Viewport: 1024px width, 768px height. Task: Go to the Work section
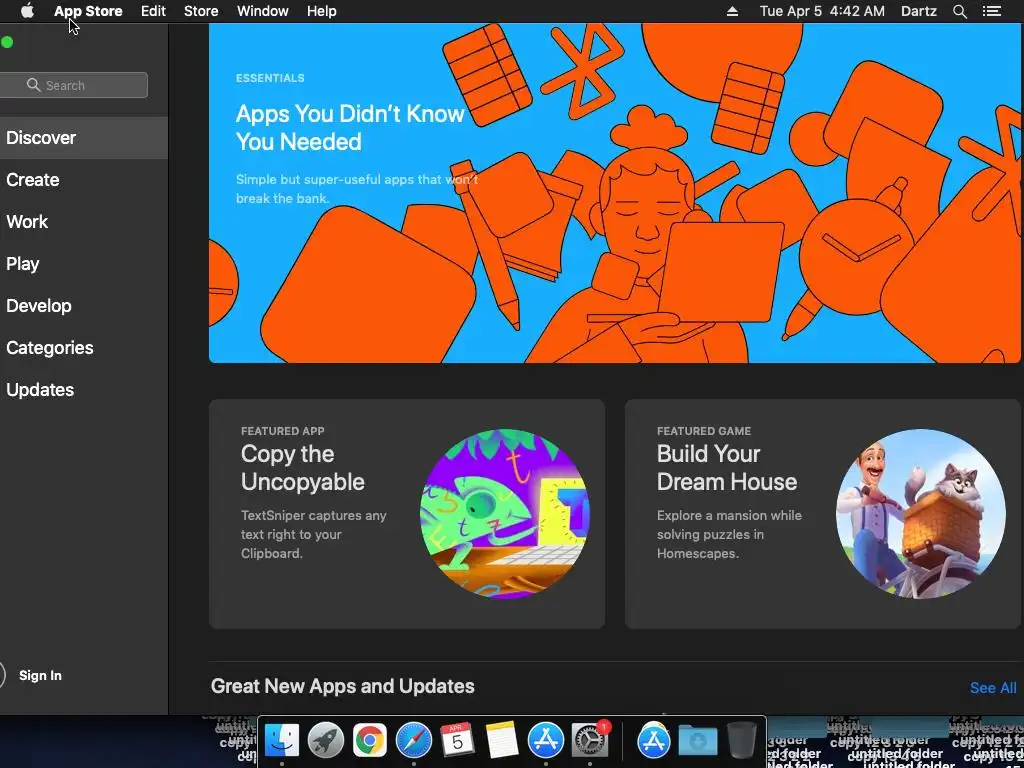click(84, 221)
